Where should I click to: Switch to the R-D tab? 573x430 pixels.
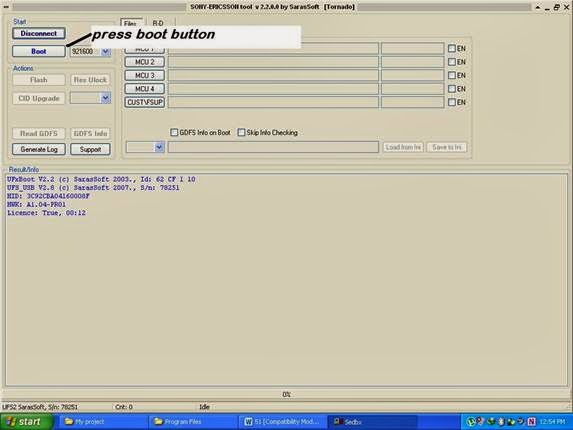tap(158, 23)
